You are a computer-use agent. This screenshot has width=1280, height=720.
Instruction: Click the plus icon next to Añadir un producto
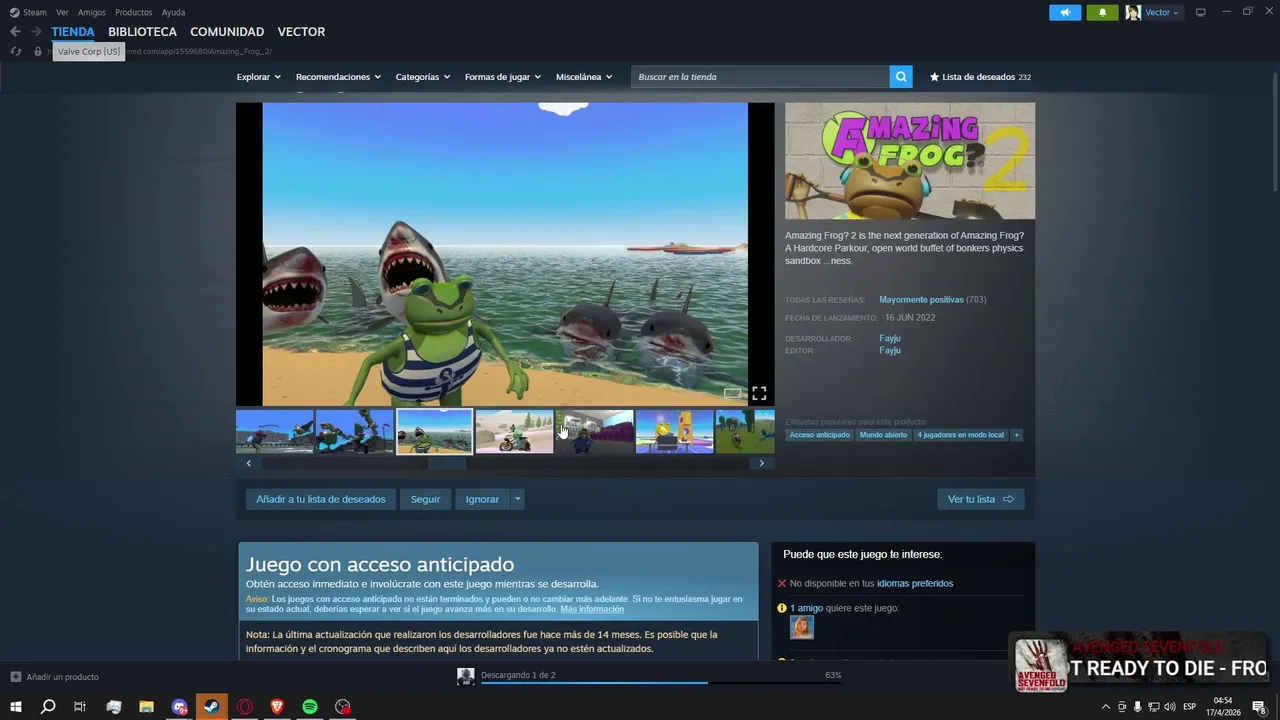coord(15,677)
